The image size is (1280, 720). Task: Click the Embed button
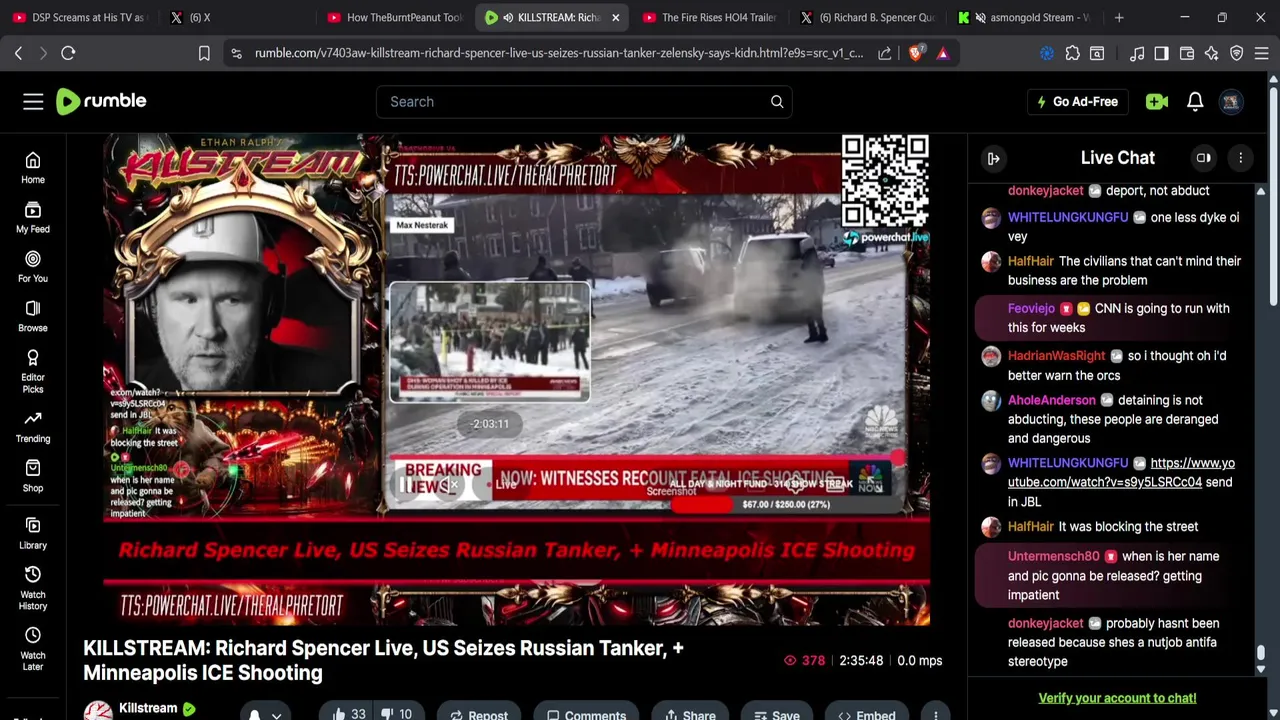point(866,714)
